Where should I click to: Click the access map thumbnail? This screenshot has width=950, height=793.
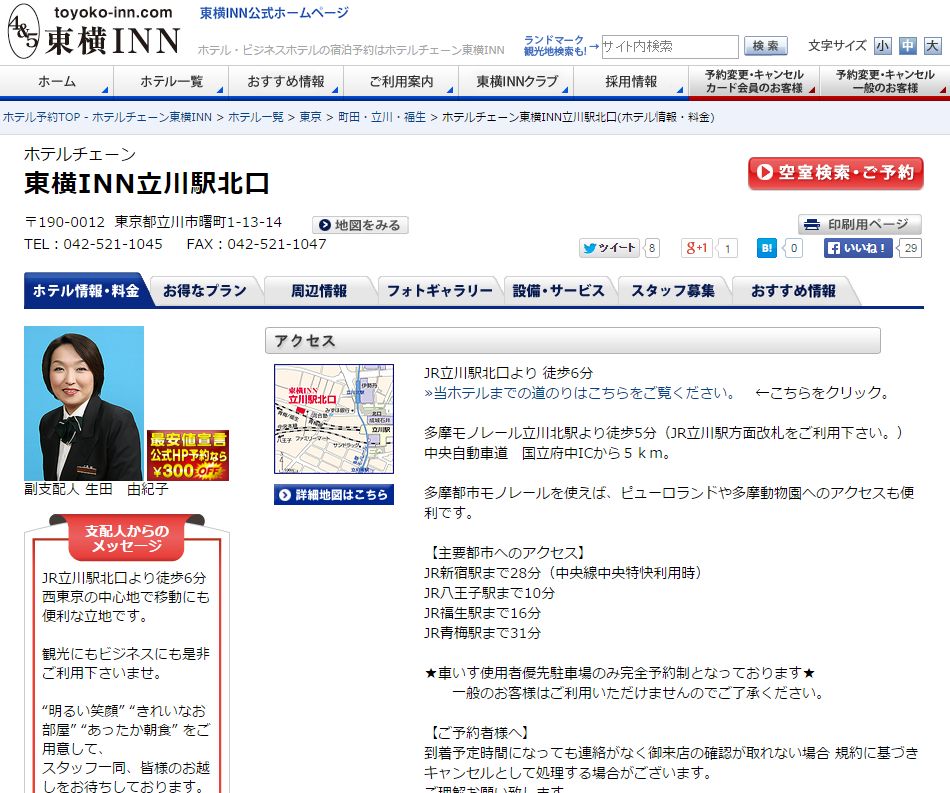coord(334,419)
